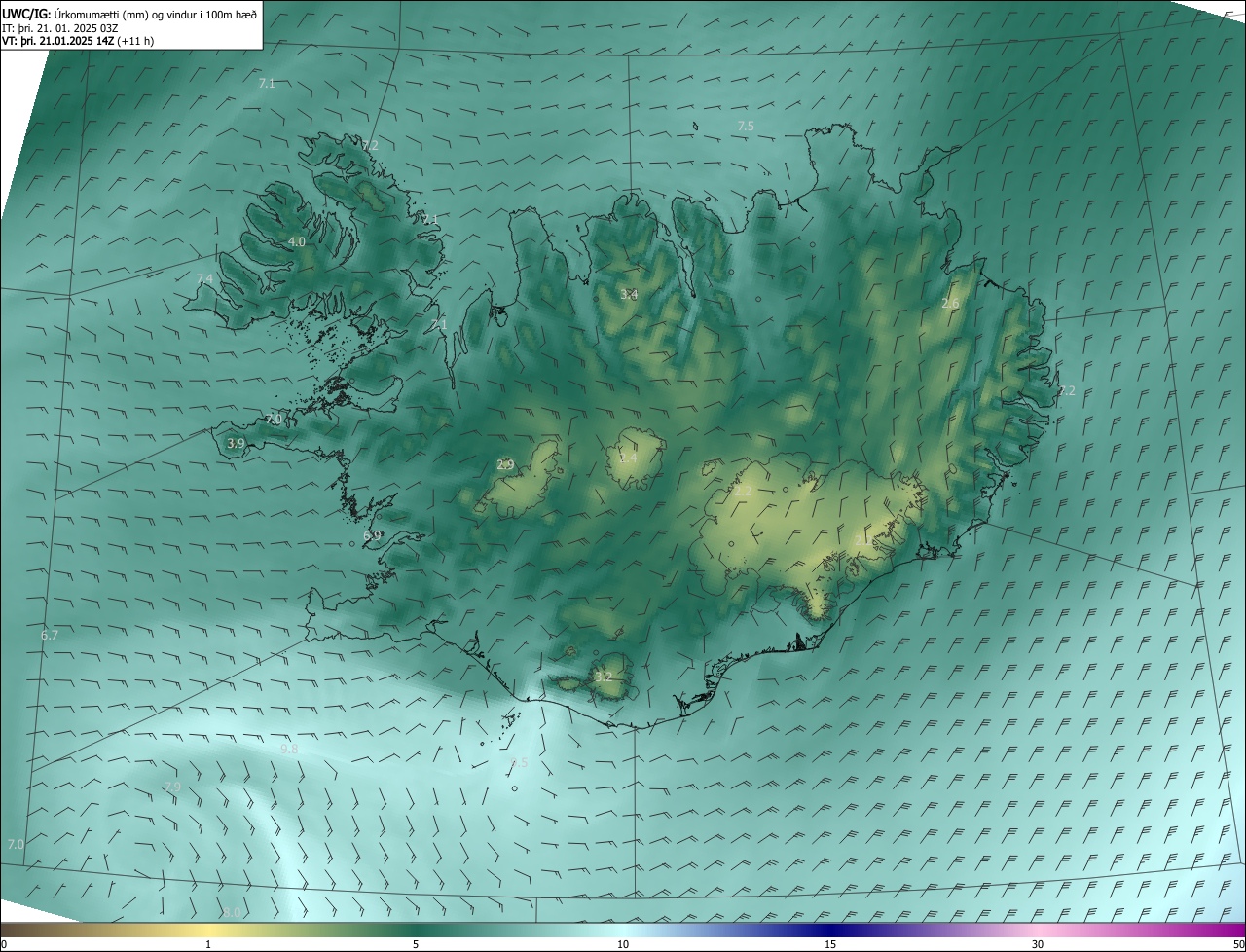
Task: Click the 4.0 value label over the Westfjords
Action: pyautogui.click(x=297, y=241)
